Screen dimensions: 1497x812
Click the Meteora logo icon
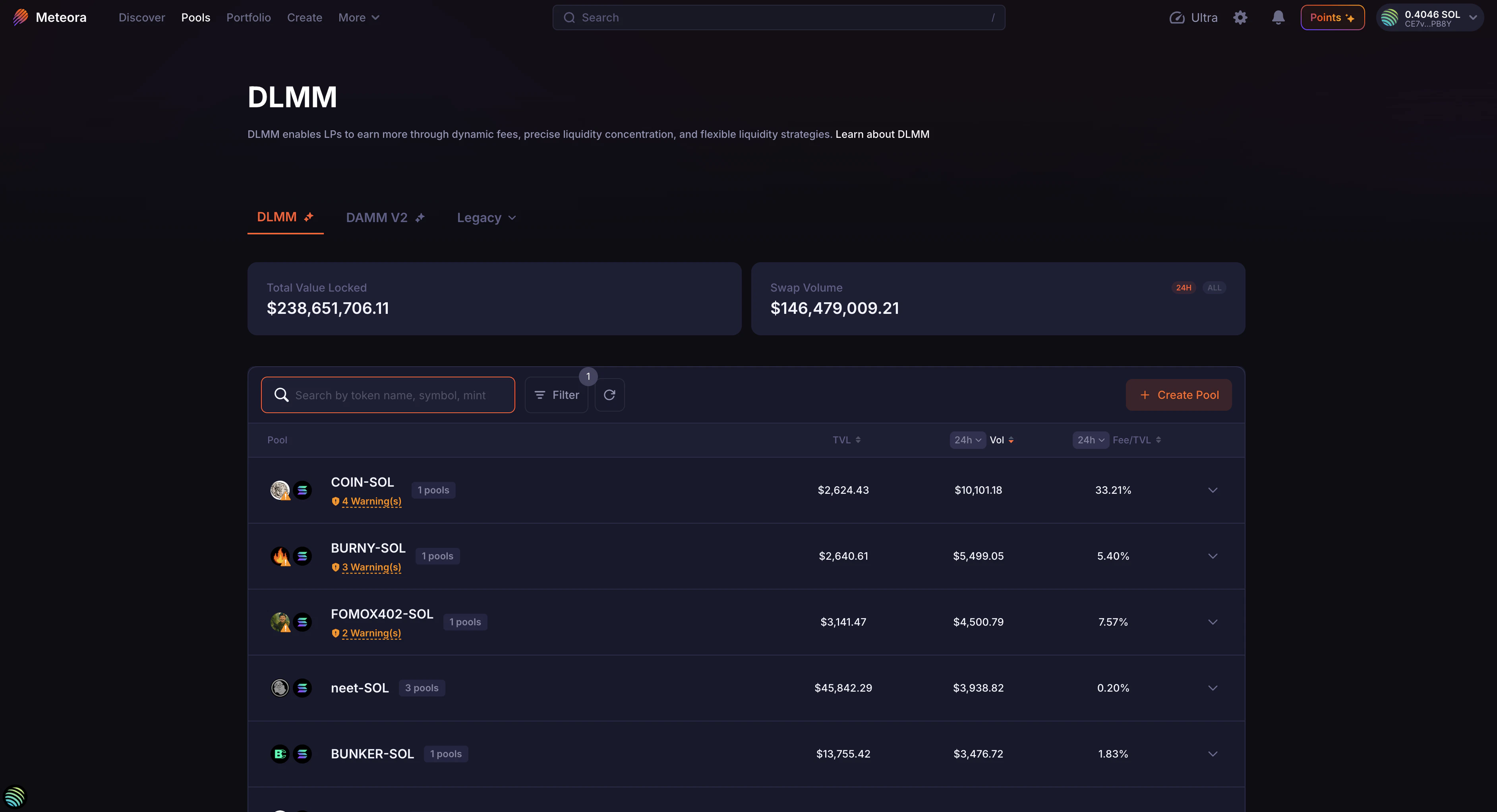tap(21, 17)
